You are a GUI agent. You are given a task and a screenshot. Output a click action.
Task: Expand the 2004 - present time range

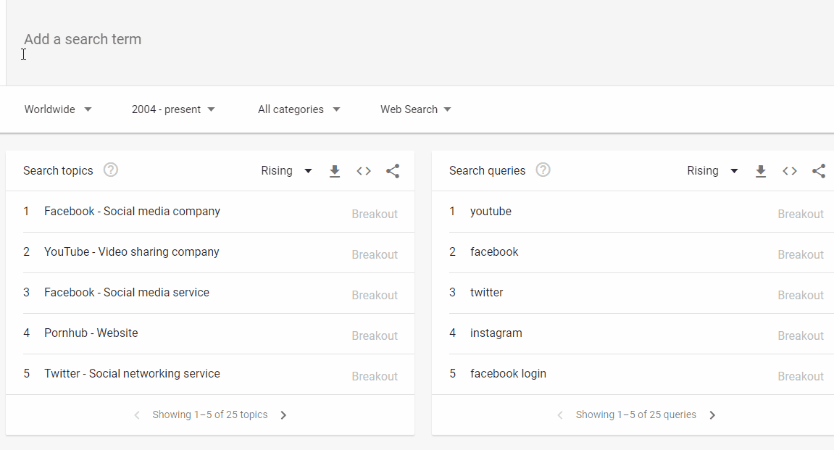(173, 109)
